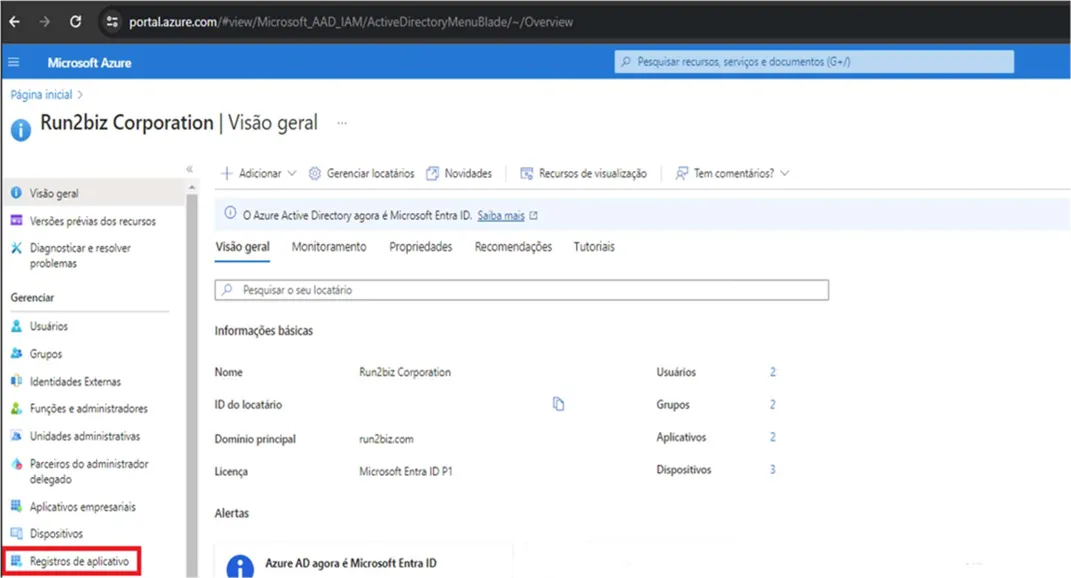This screenshot has width=1071, height=578.
Task: Click the Versões prévias purple icon
Action: [16, 220]
